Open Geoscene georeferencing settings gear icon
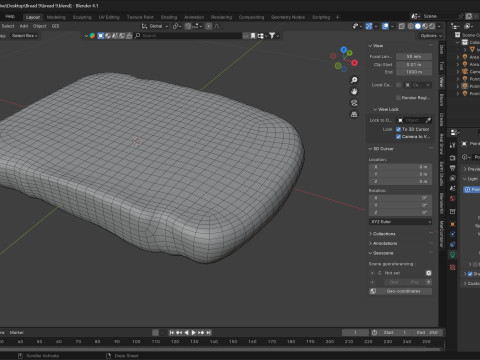 coord(428,273)
